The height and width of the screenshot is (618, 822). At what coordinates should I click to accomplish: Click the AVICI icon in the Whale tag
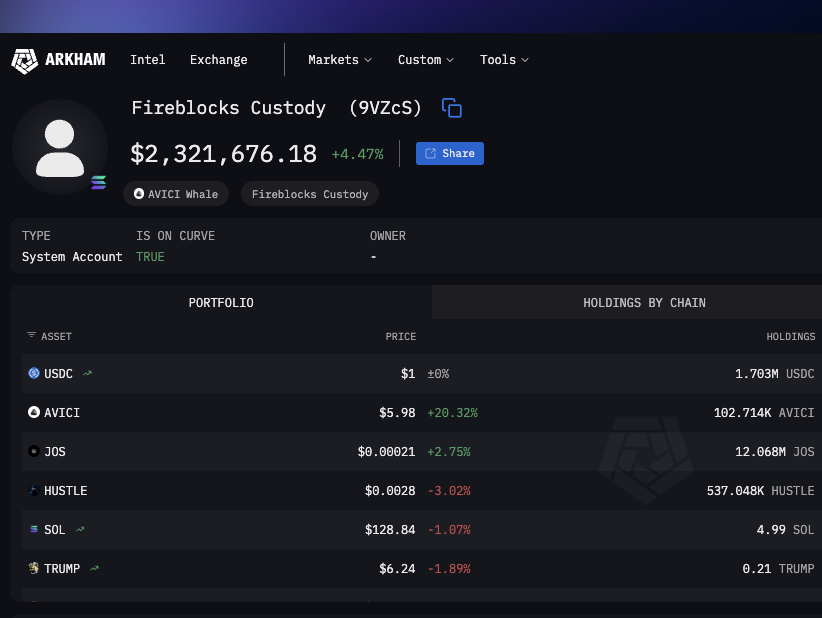[x=139, y=193]
